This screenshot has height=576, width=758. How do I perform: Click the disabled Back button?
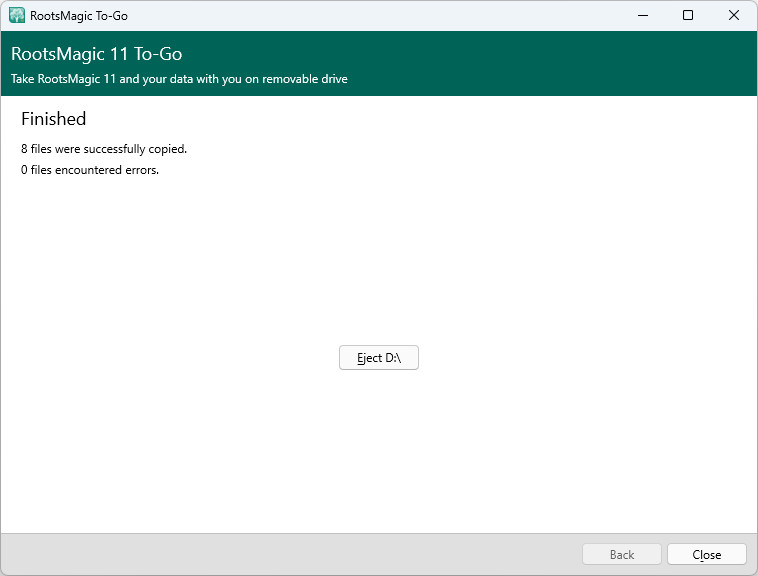[622, 554]
